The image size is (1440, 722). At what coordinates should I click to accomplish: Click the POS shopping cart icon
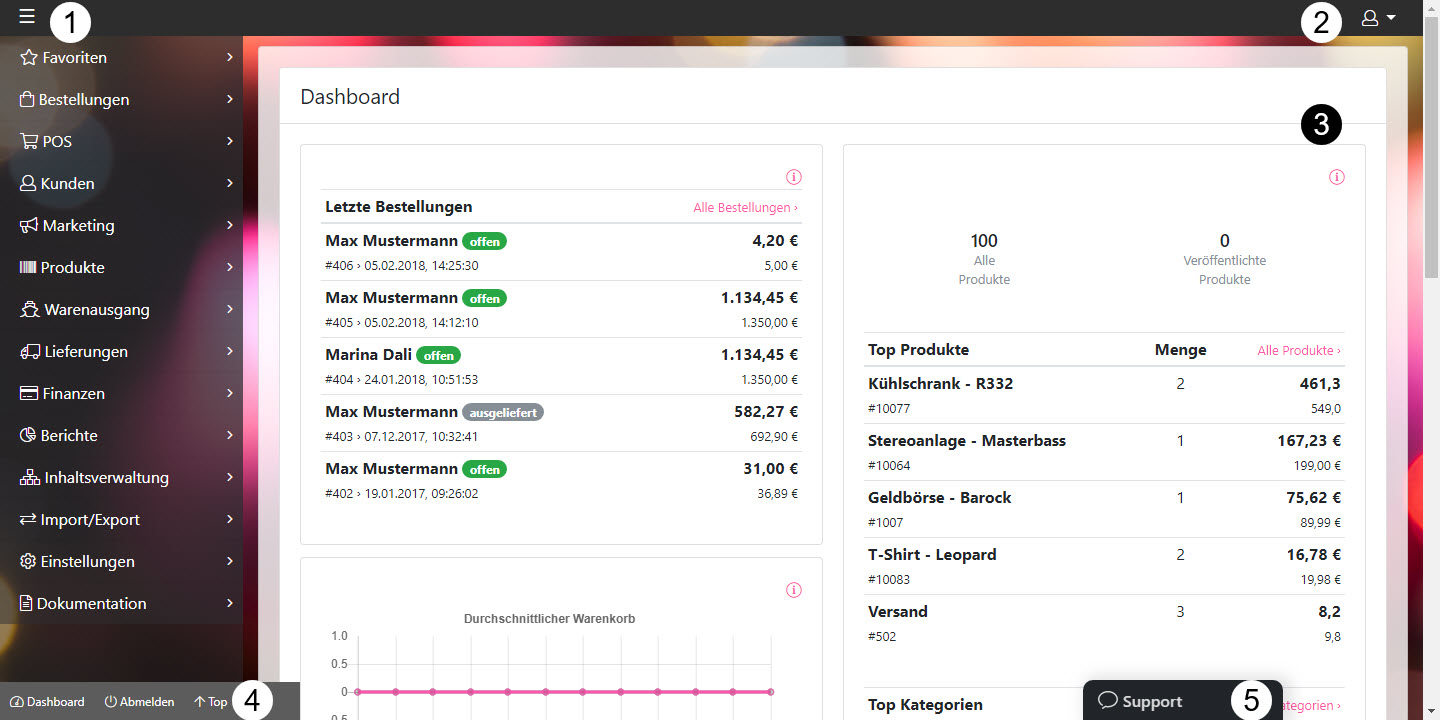coord(29,142)
